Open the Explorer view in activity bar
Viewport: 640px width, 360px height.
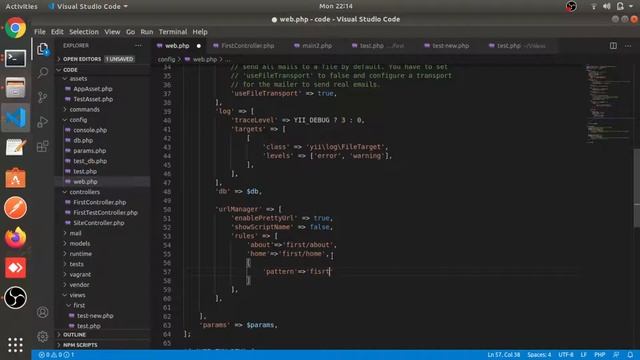tap(43, 50)
